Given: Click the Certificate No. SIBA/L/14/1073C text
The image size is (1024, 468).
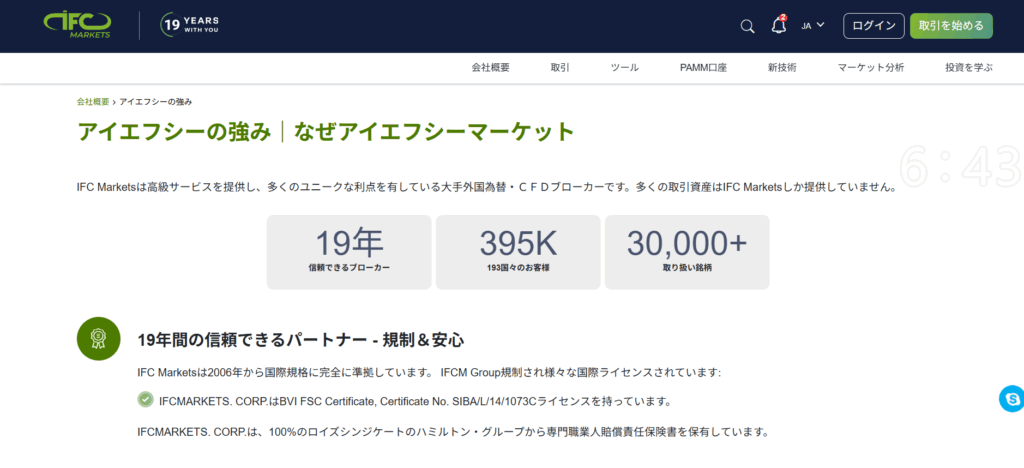Looking at the screenshot, I should point(456,400).
